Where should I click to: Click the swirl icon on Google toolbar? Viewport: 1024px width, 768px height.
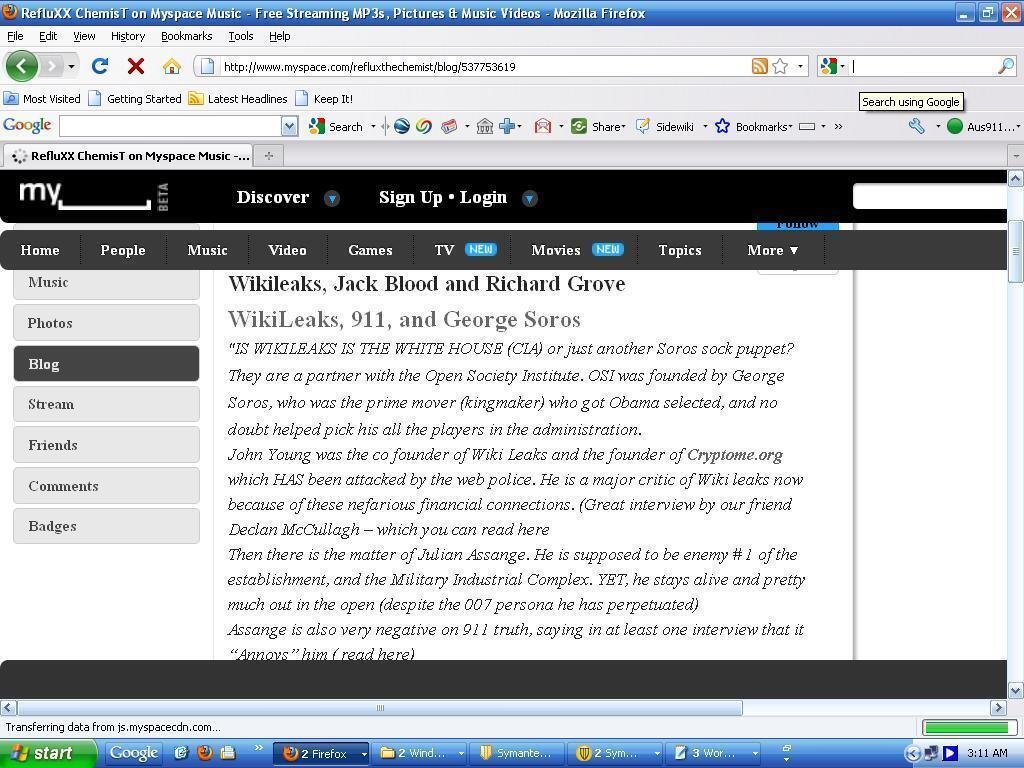[424, 127]
